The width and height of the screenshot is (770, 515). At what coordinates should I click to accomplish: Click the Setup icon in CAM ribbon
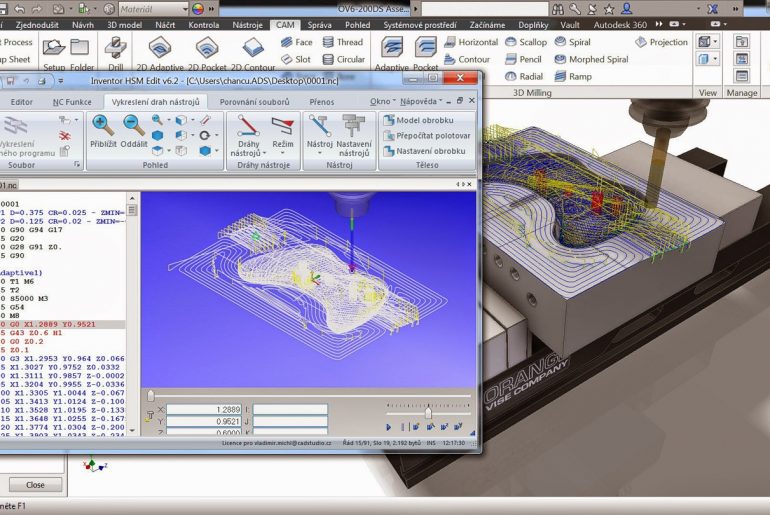pos(53,47)
